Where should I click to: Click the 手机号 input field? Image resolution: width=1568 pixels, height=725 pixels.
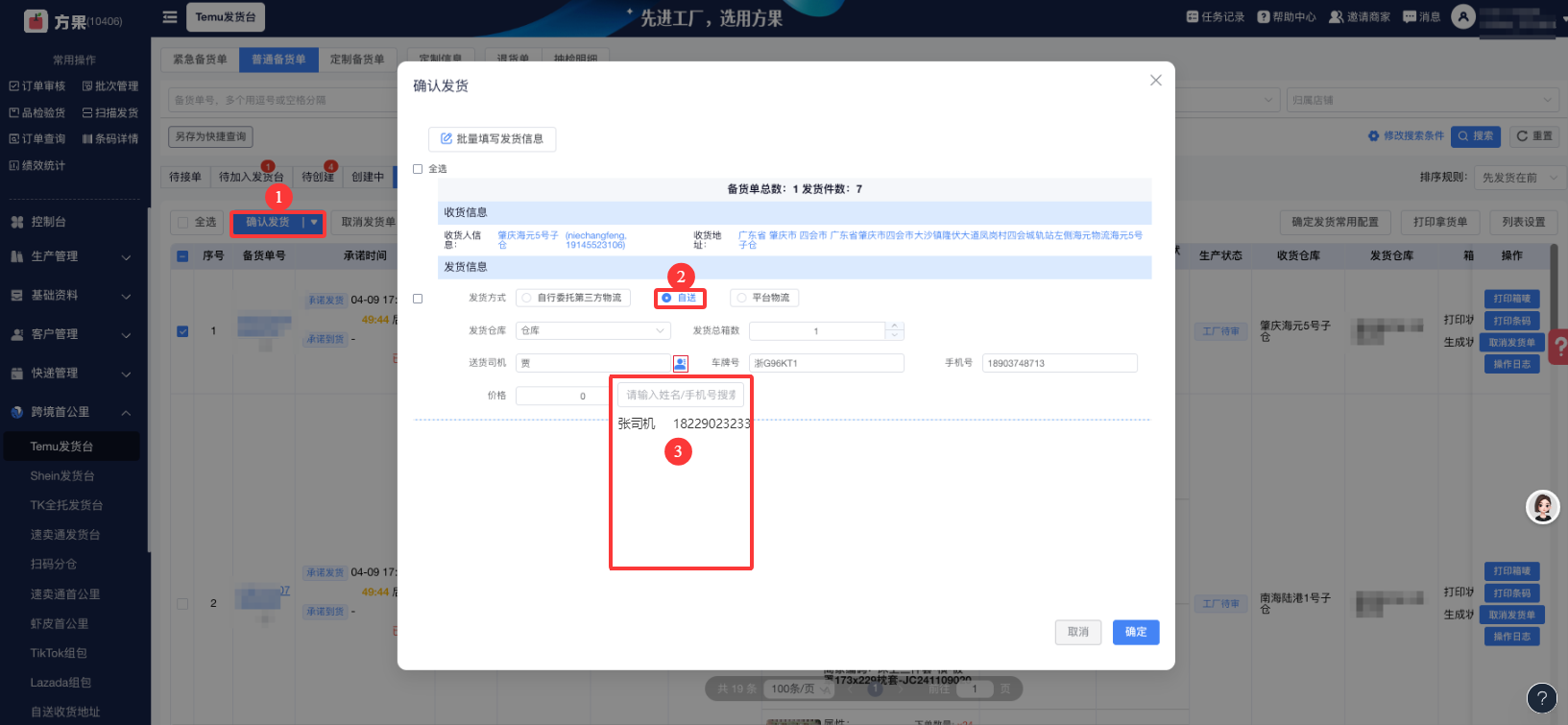(x=1060, y=364)
